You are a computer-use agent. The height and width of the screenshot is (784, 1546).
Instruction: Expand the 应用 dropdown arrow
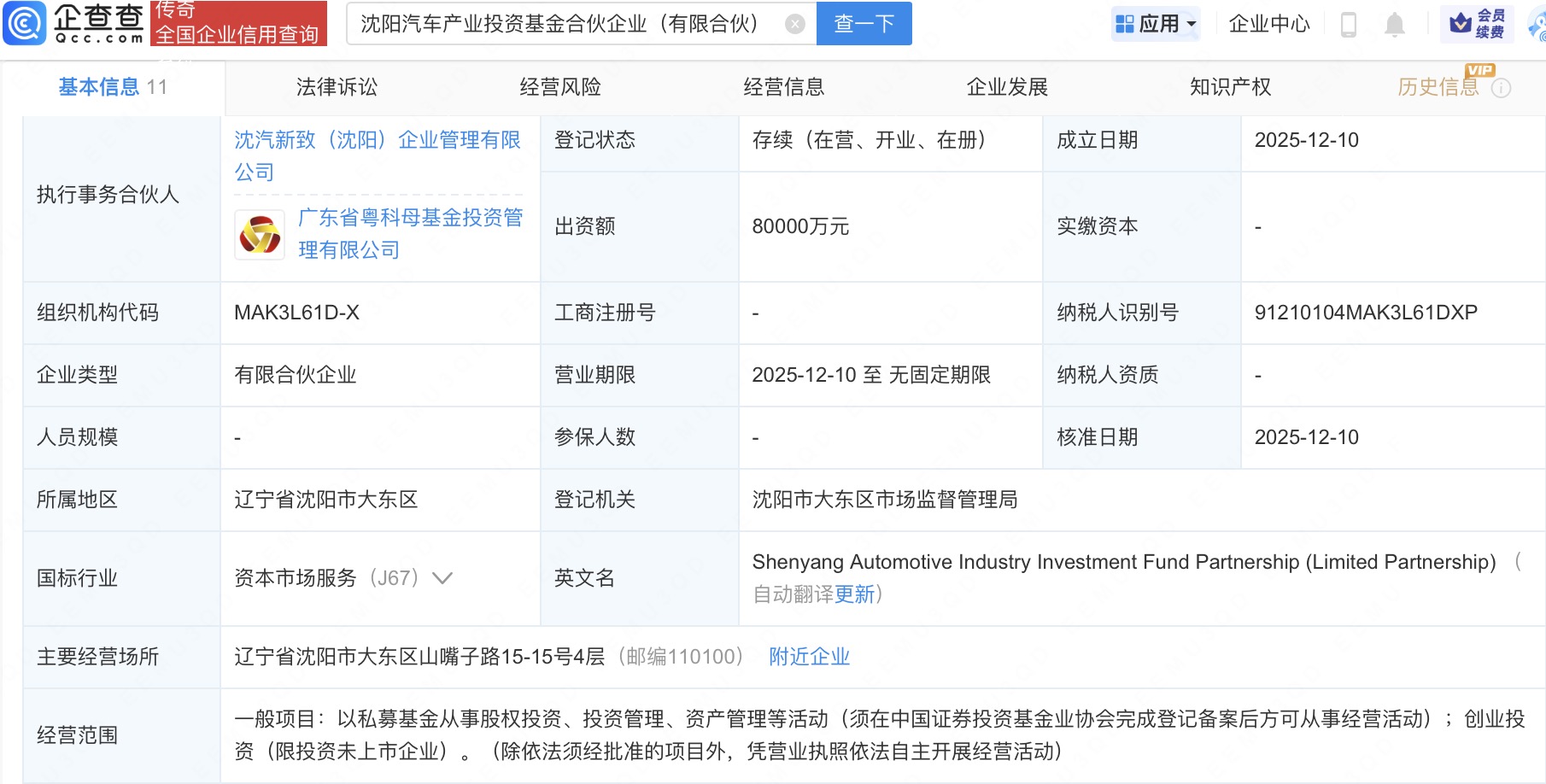click(x=1191, y=23)
